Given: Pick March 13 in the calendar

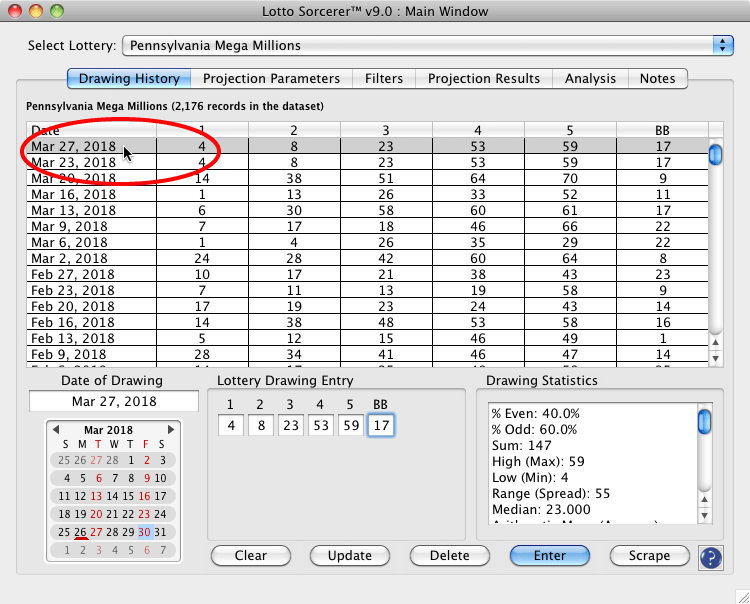Looking at the screenshot, I should tap(96, 496).
